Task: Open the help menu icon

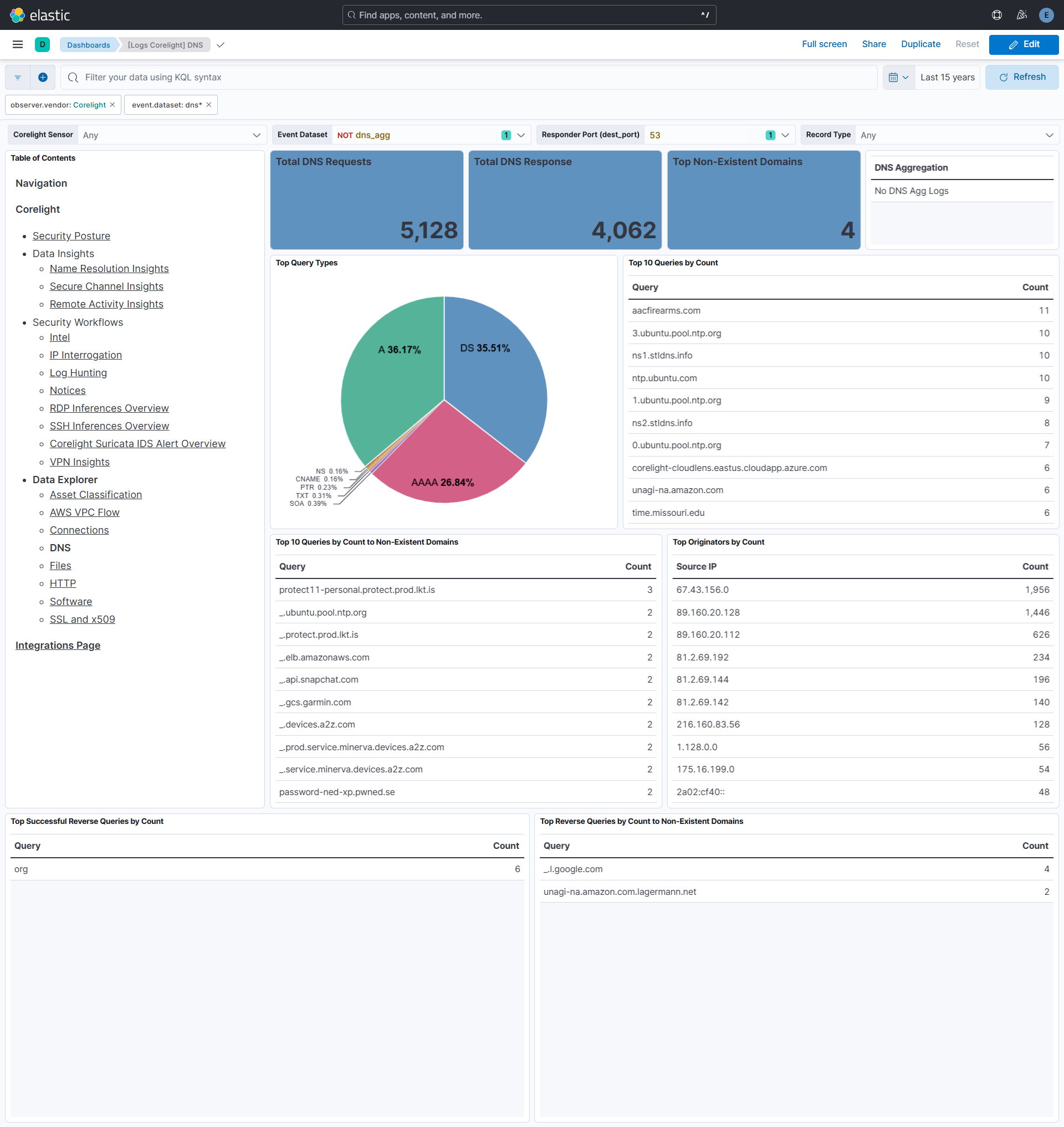Action: point(996,15)
